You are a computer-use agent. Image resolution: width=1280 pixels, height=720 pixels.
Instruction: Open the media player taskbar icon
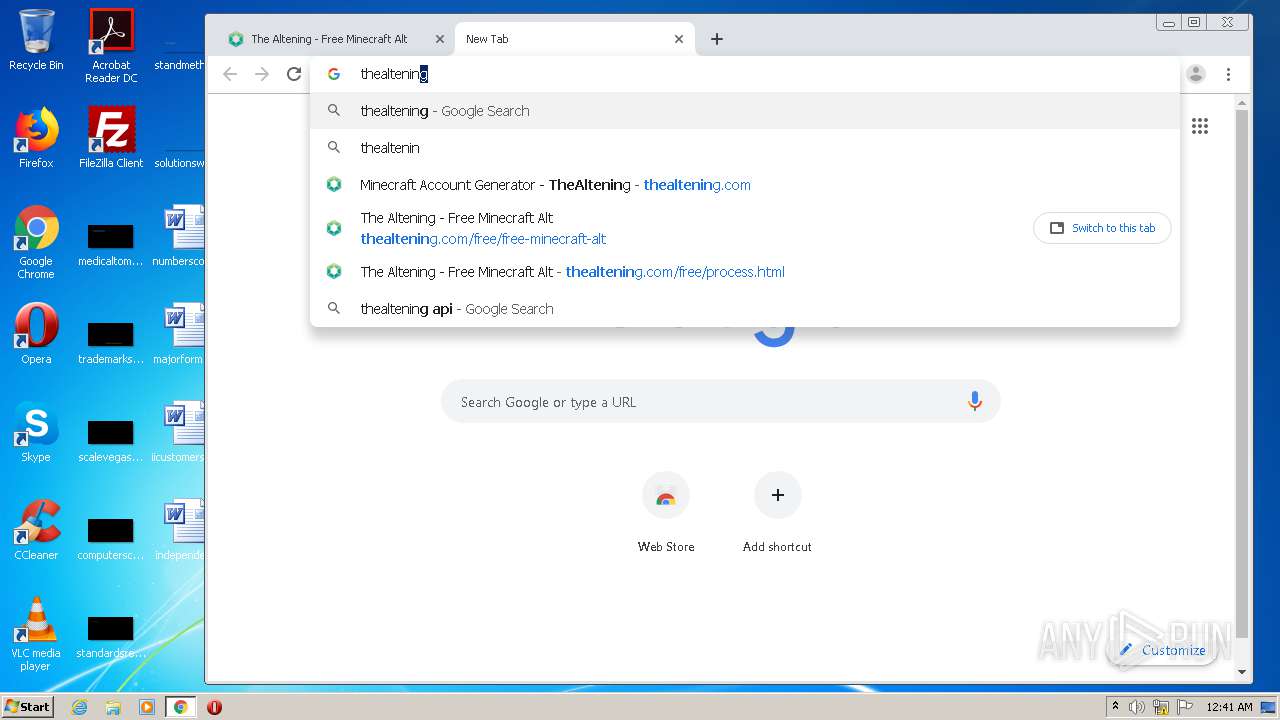point(147,707)
